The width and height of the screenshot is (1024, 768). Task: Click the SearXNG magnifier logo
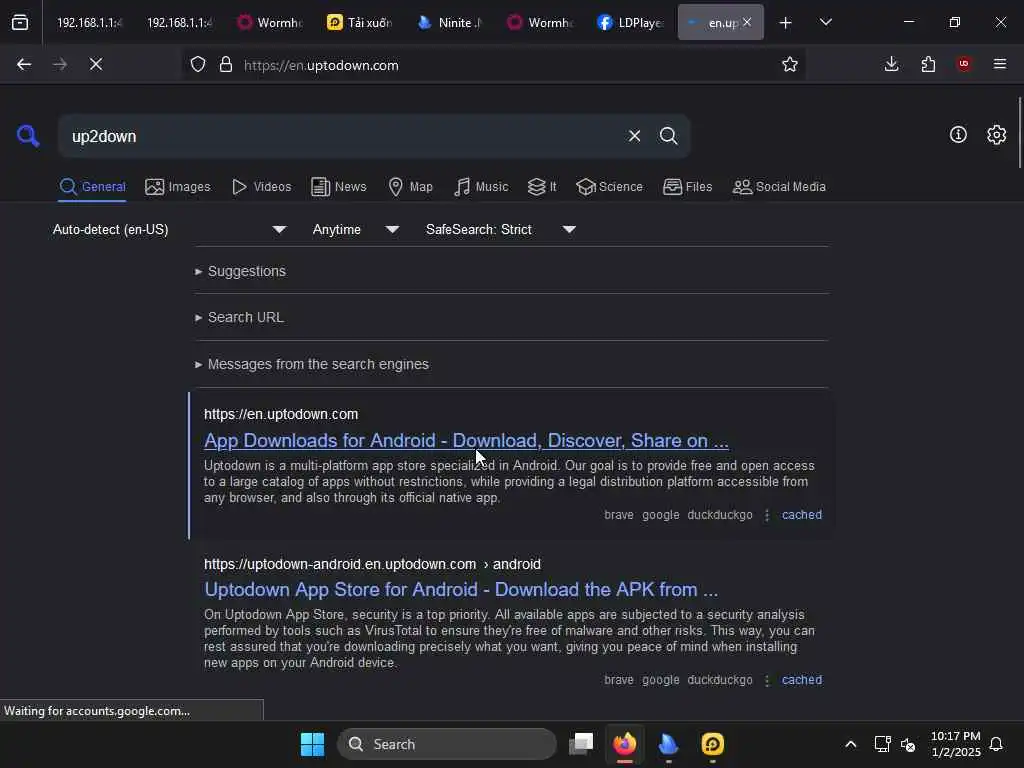(28, 136)
